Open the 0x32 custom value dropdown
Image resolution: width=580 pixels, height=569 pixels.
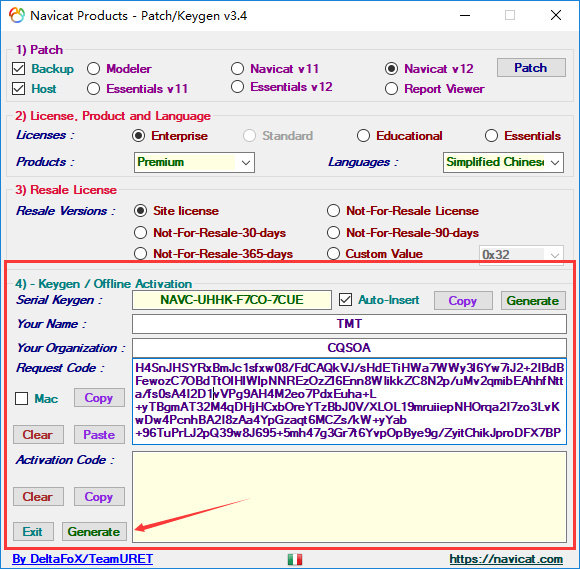[x=521, y=255]
